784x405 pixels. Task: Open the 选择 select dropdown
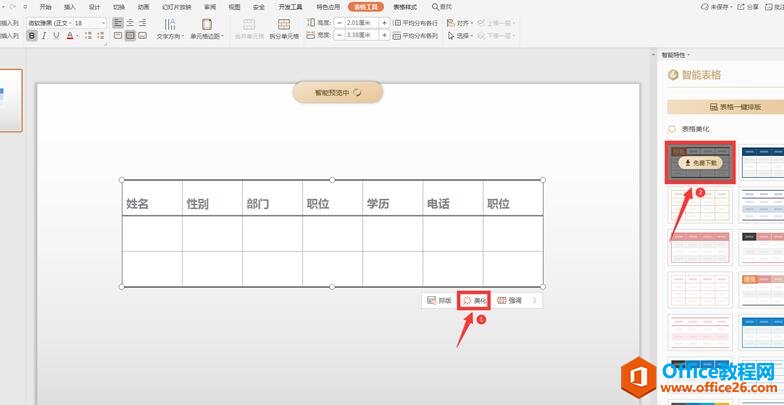pyautogui.click(x=458, y=36)
